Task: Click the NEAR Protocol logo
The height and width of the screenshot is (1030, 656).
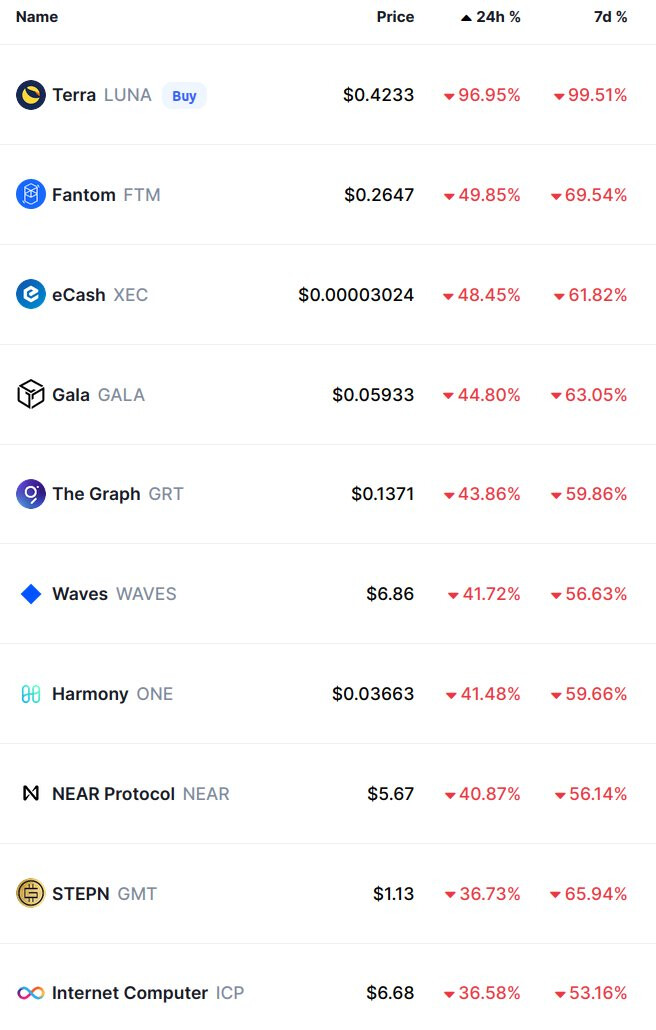Action: point(31,794)
